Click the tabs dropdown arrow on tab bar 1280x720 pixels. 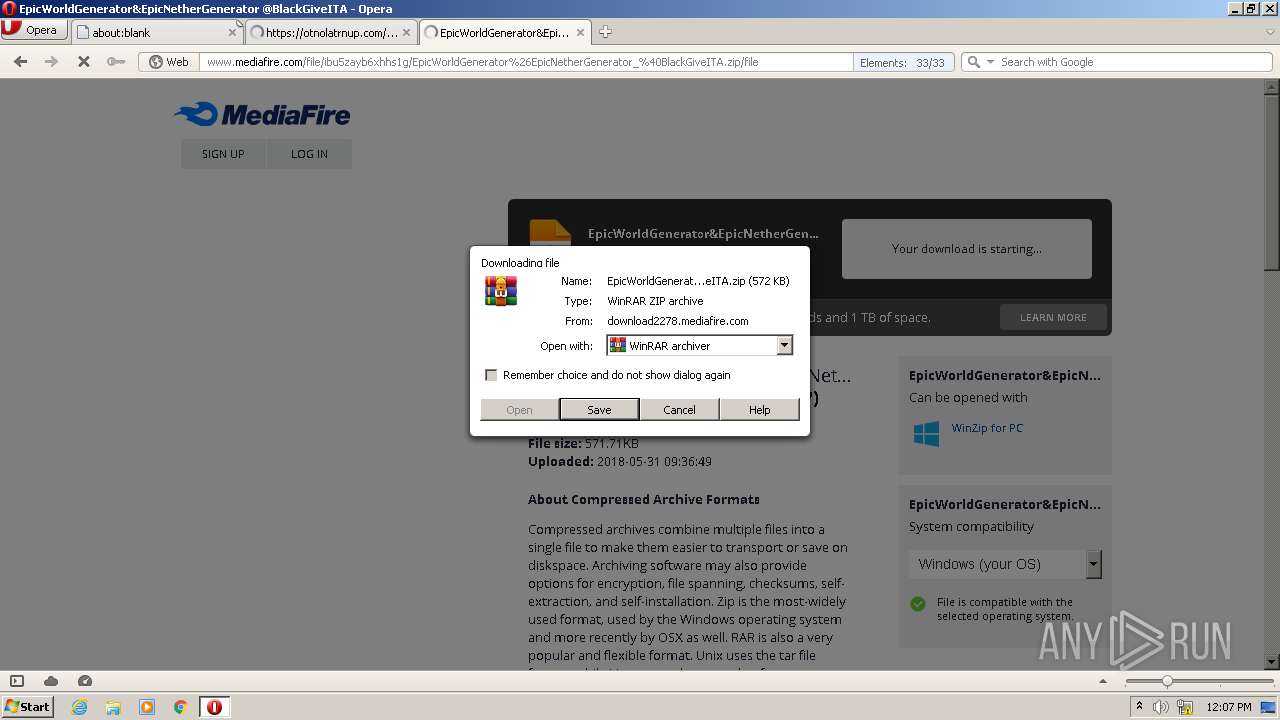tap(1270, 32)
